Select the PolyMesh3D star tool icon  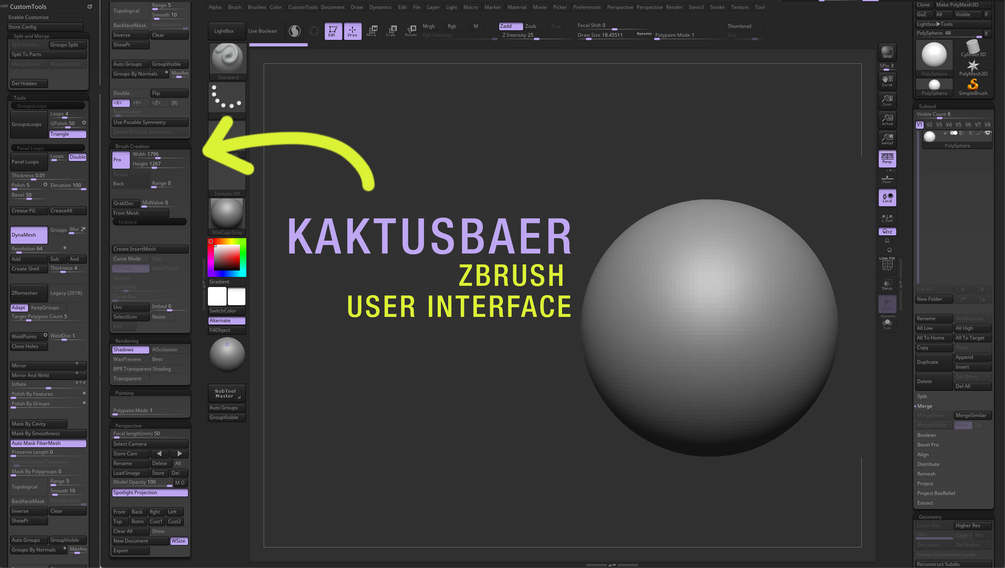973,67
